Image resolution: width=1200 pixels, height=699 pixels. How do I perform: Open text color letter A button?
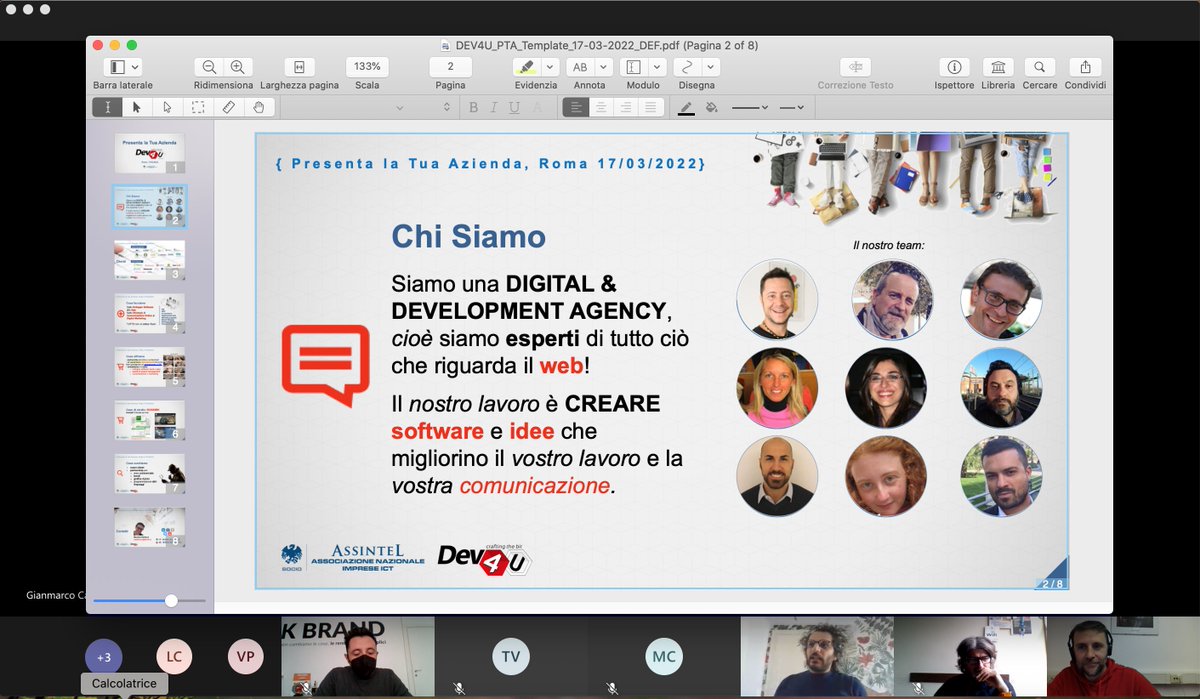point(536,107)
